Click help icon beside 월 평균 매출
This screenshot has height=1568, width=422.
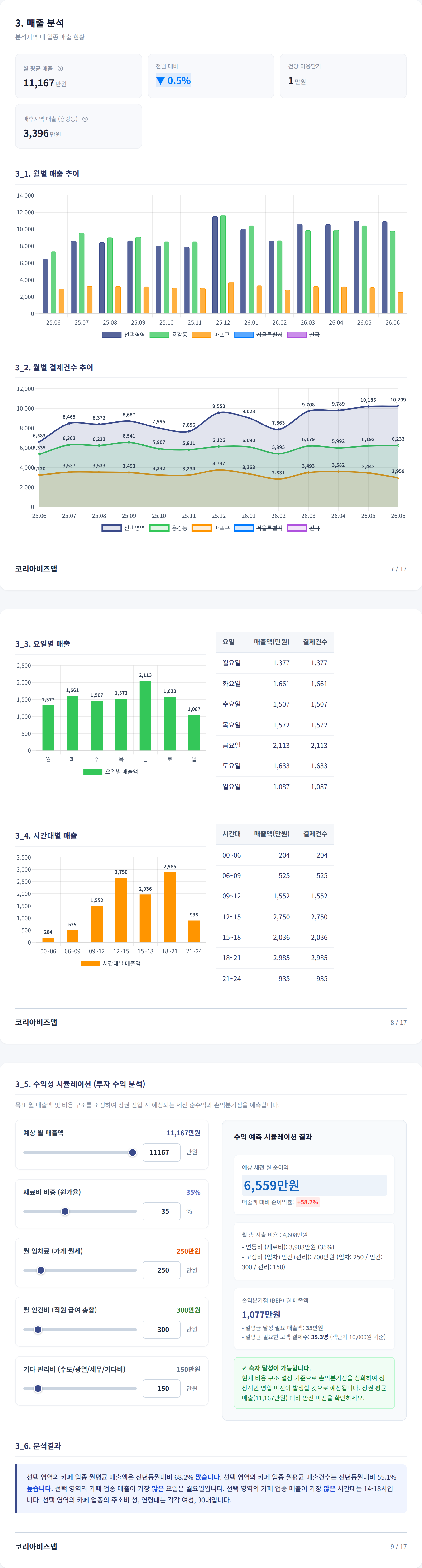(x=60, y=68)
